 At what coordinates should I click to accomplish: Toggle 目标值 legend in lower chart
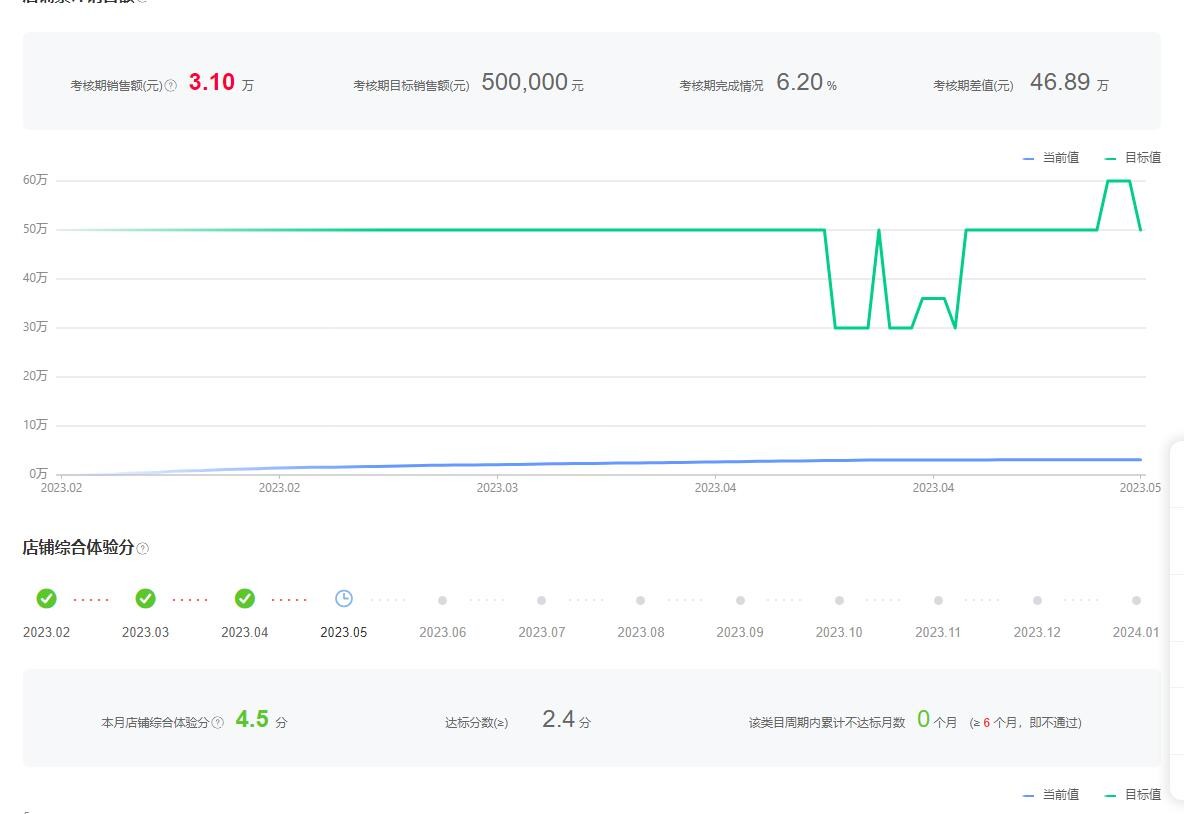1133,794
